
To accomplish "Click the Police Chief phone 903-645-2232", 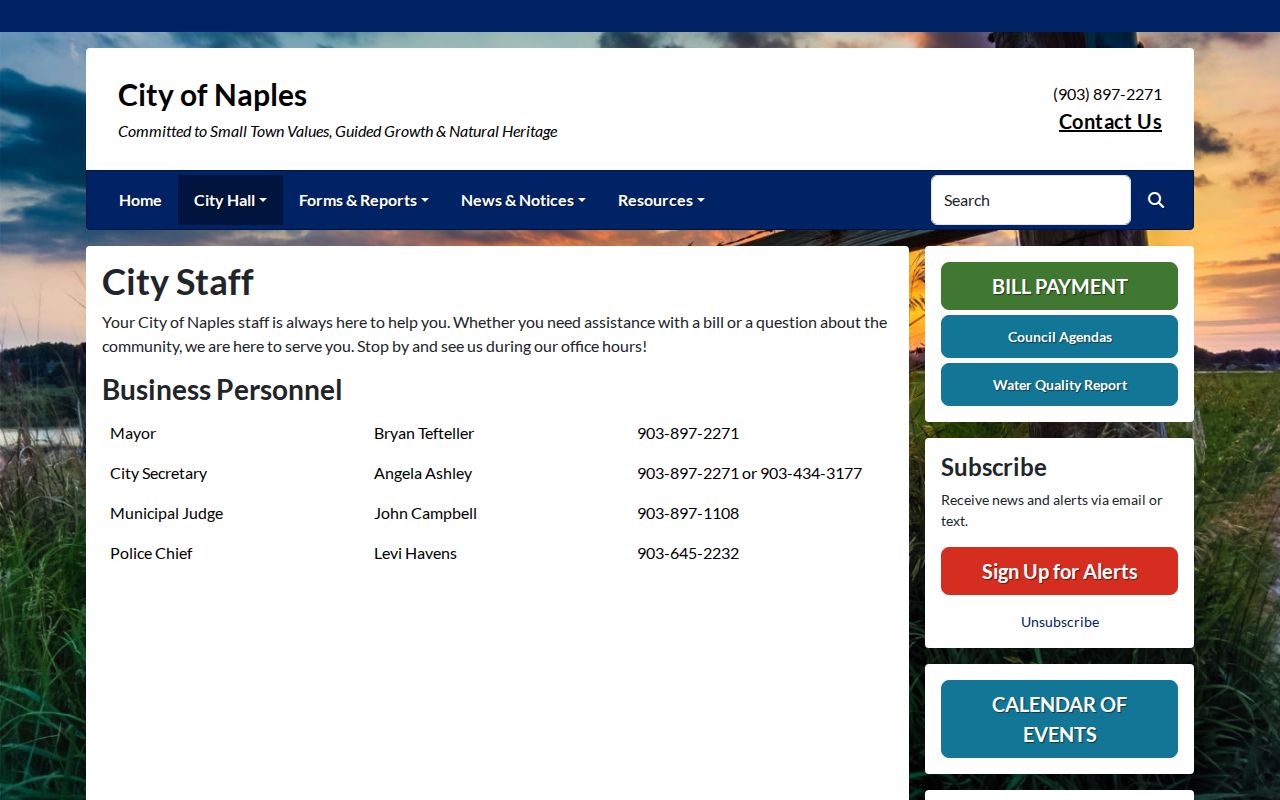I will tap(688, 553).
